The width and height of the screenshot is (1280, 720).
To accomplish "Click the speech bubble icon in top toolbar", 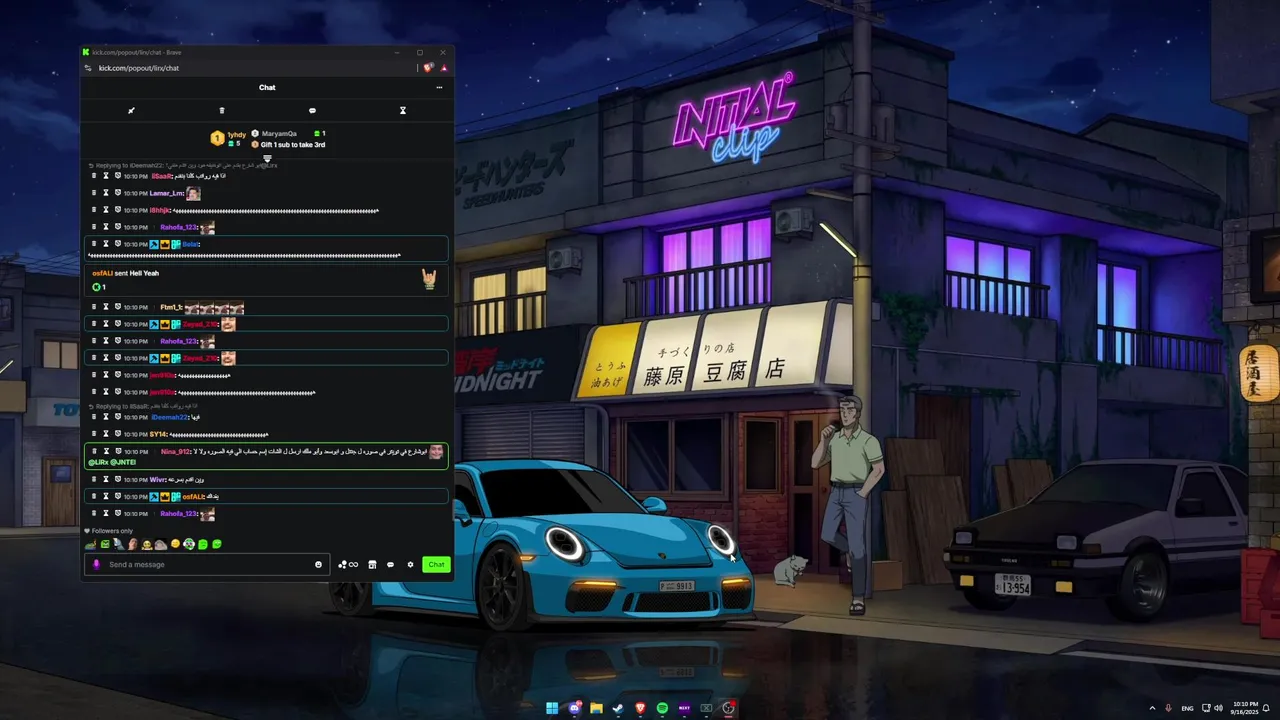I will coord(312,110).
